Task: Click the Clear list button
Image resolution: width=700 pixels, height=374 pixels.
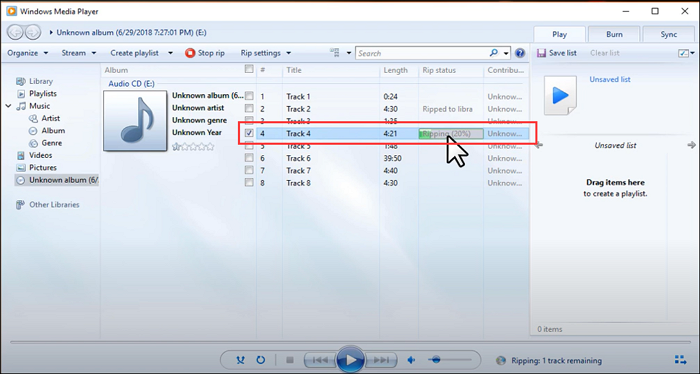Action: pos(604,53)
